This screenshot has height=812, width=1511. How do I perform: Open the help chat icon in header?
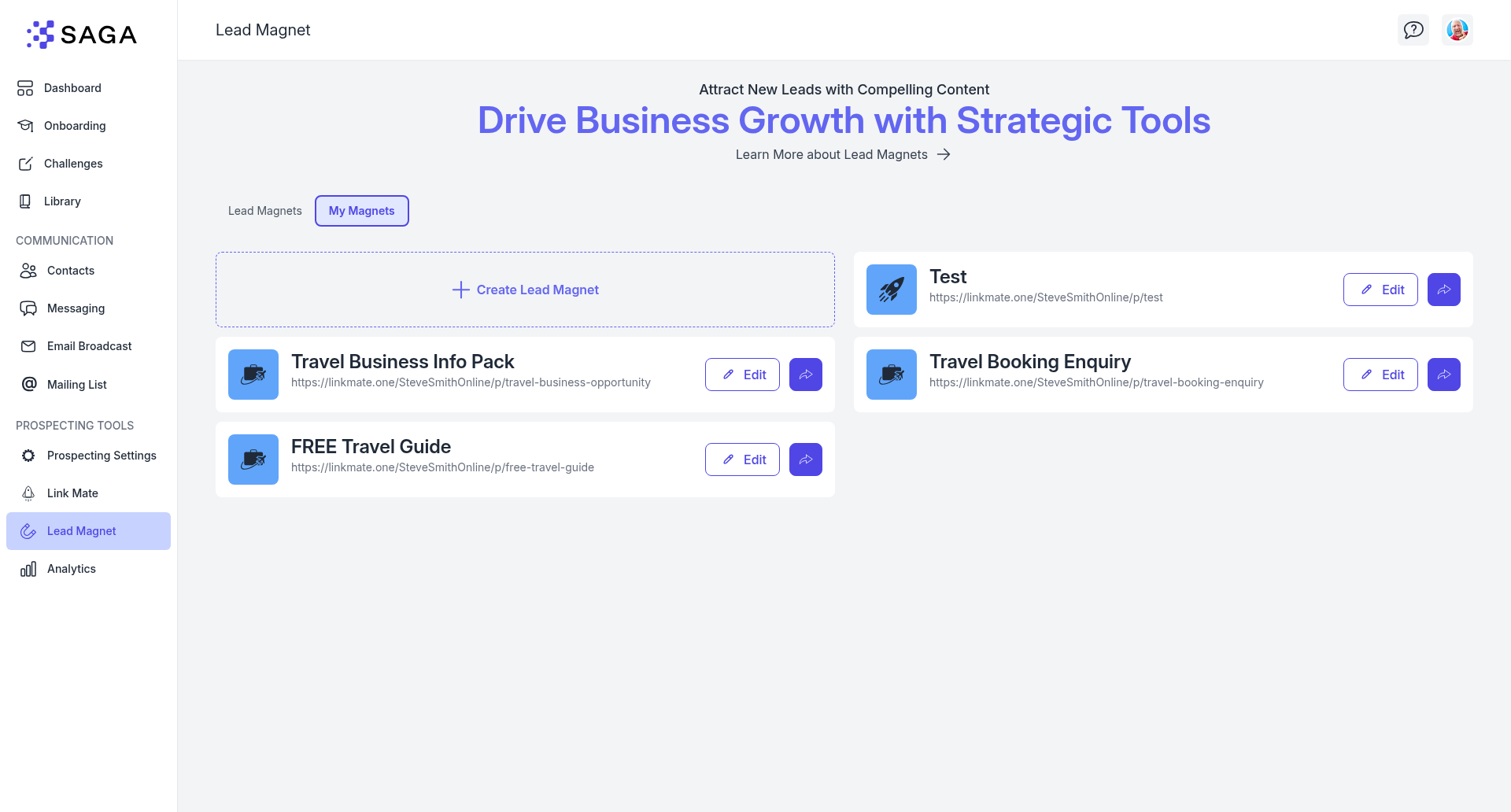pyautogui.click(x=1413, y=30)
